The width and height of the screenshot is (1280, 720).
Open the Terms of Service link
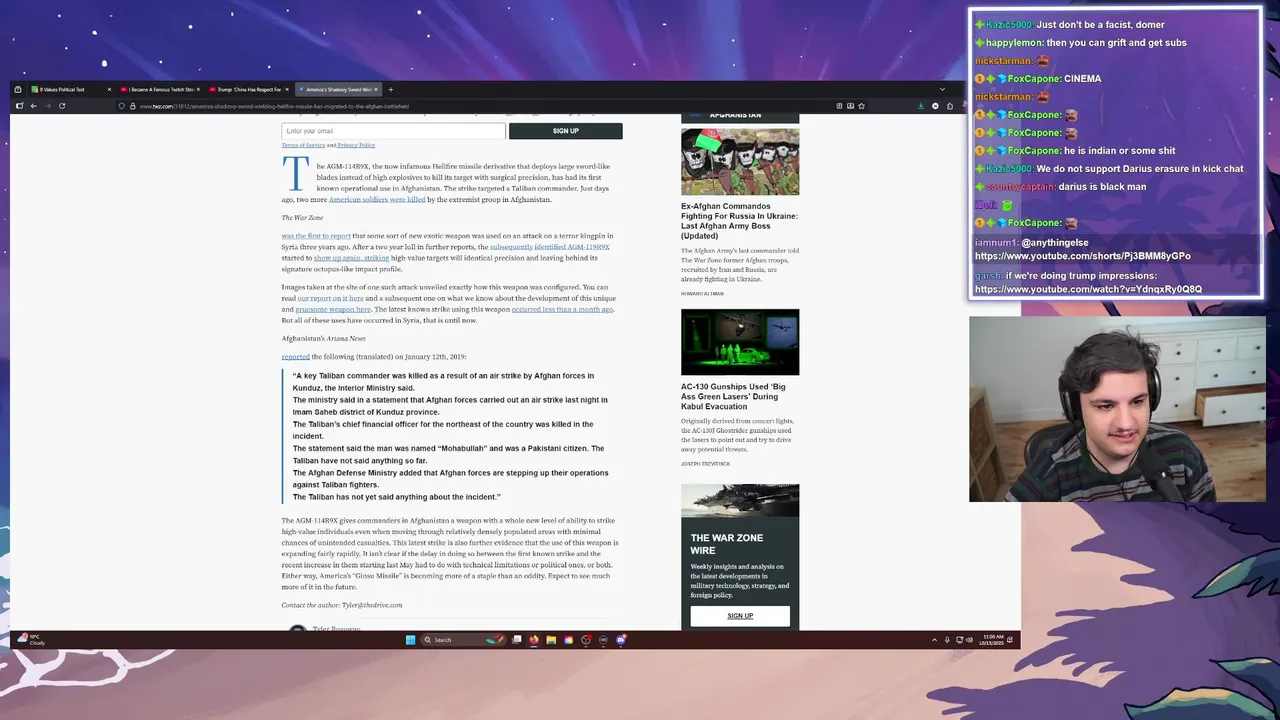303,145
